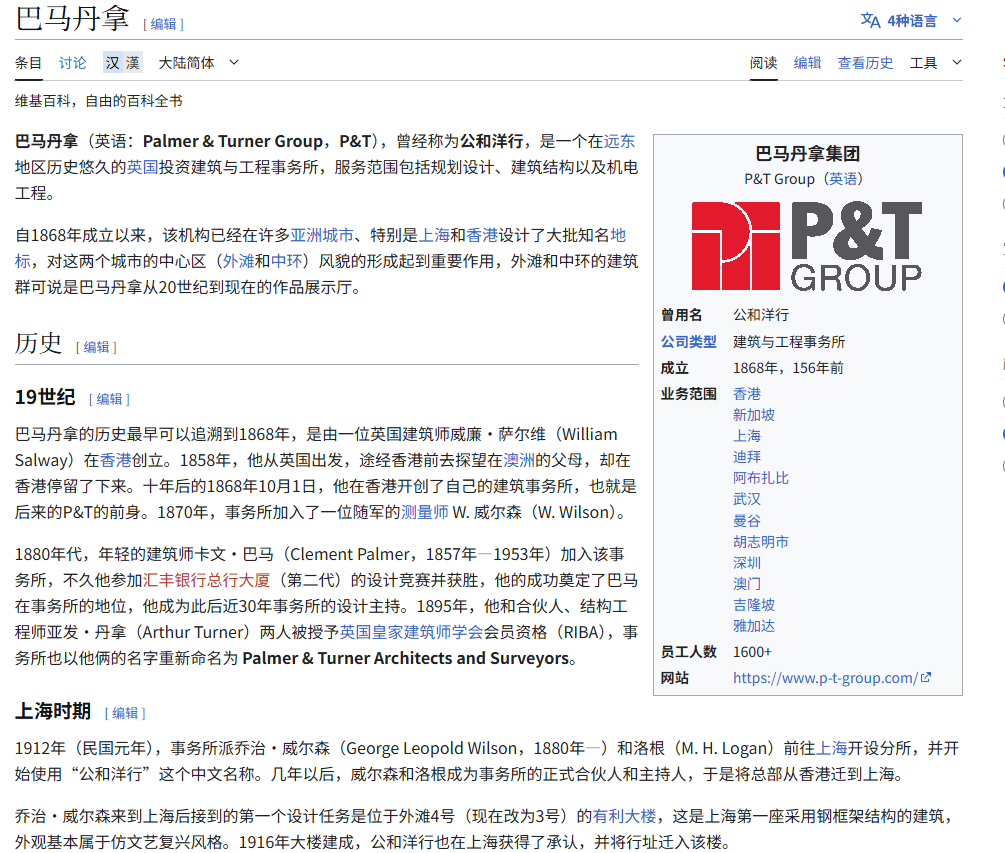The height and width of the screenshot is (853, 1005).
Task: Expand the 4种语言 language list chevron
Action: coord(956,20)
